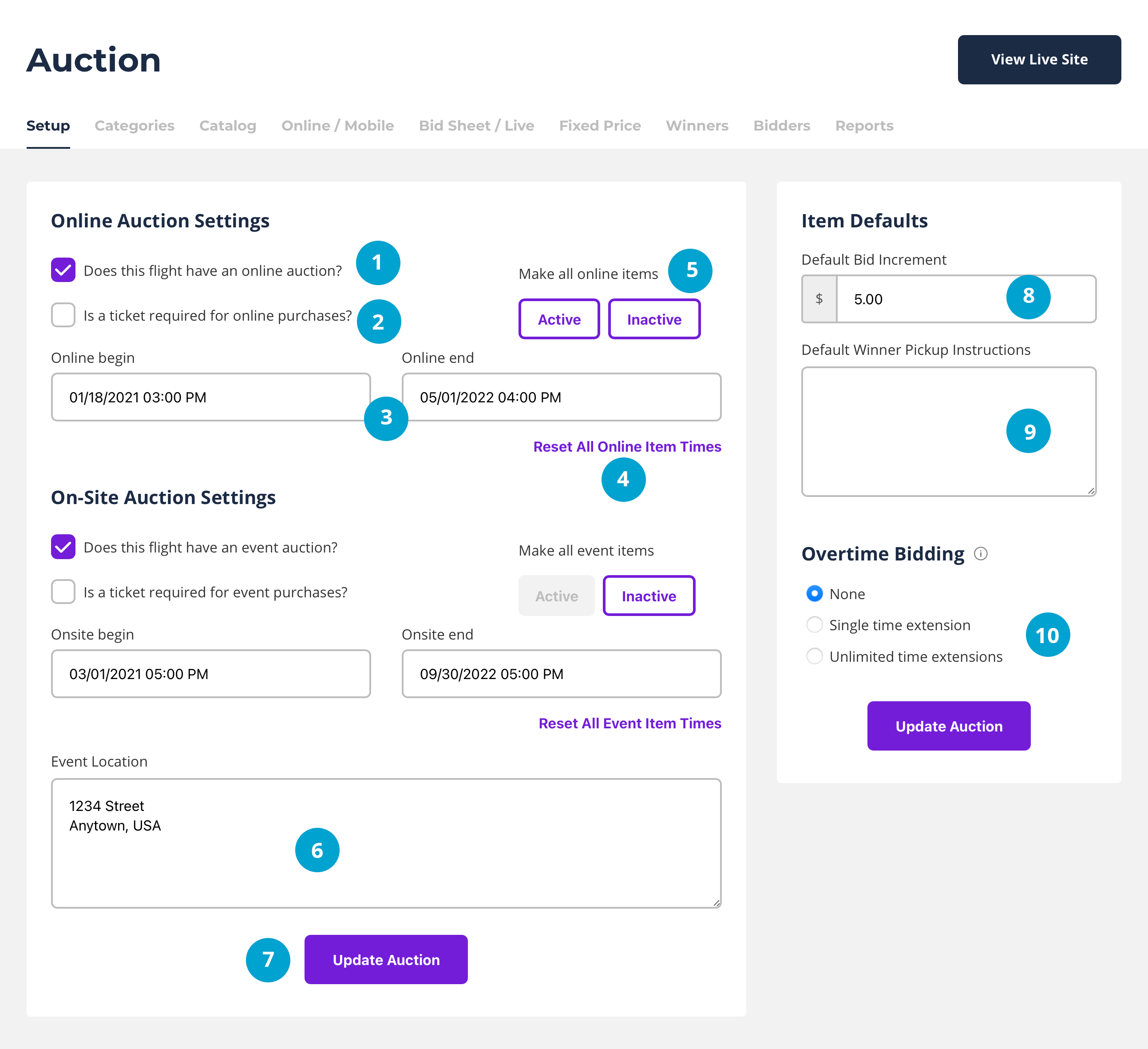Image resolution: width=1148 pixels, height=1049 pixels.
Task: Click Update Auction under Overtime Bidding
Action: click(948, 726)
